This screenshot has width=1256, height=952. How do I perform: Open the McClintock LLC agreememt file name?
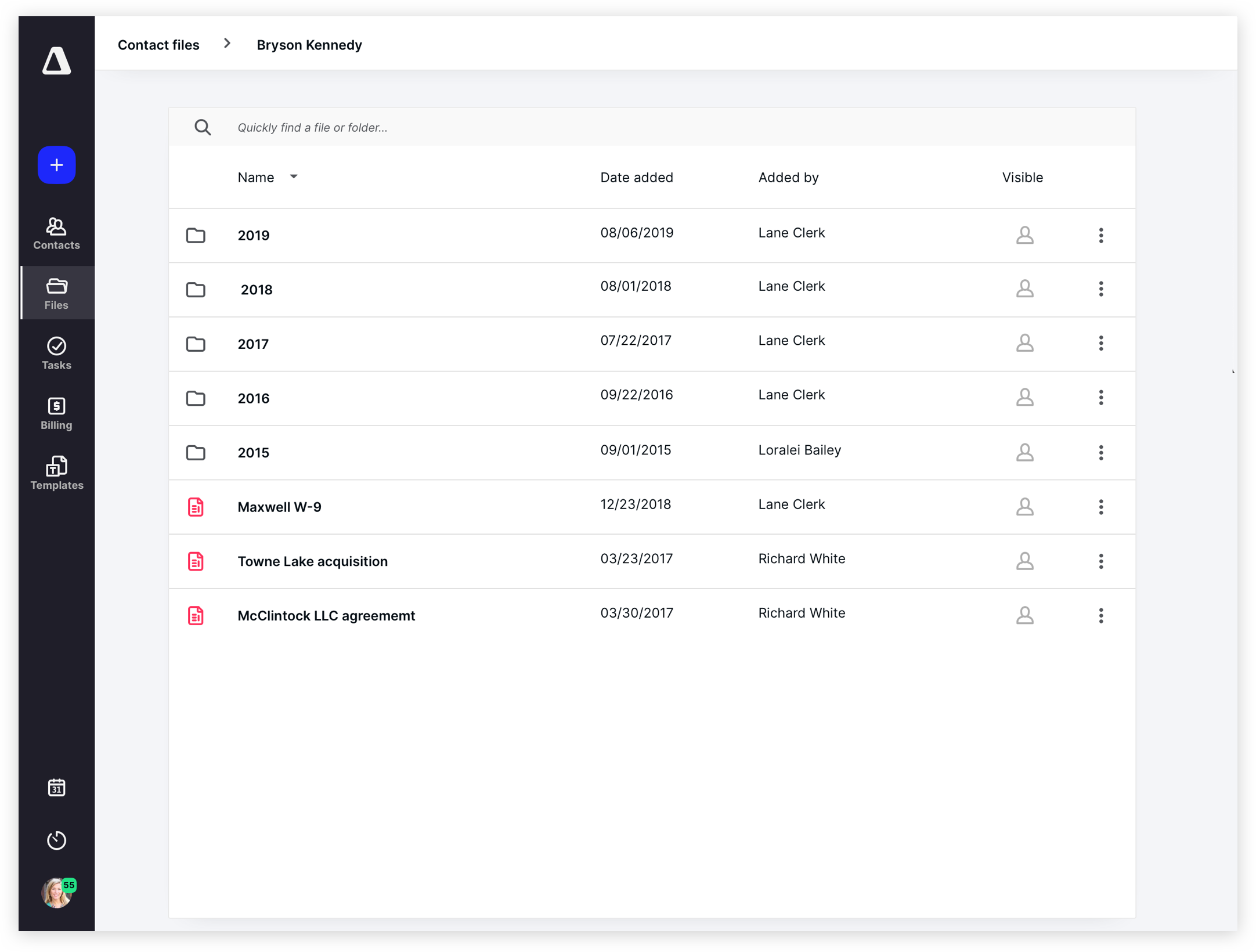coord(326,615)
